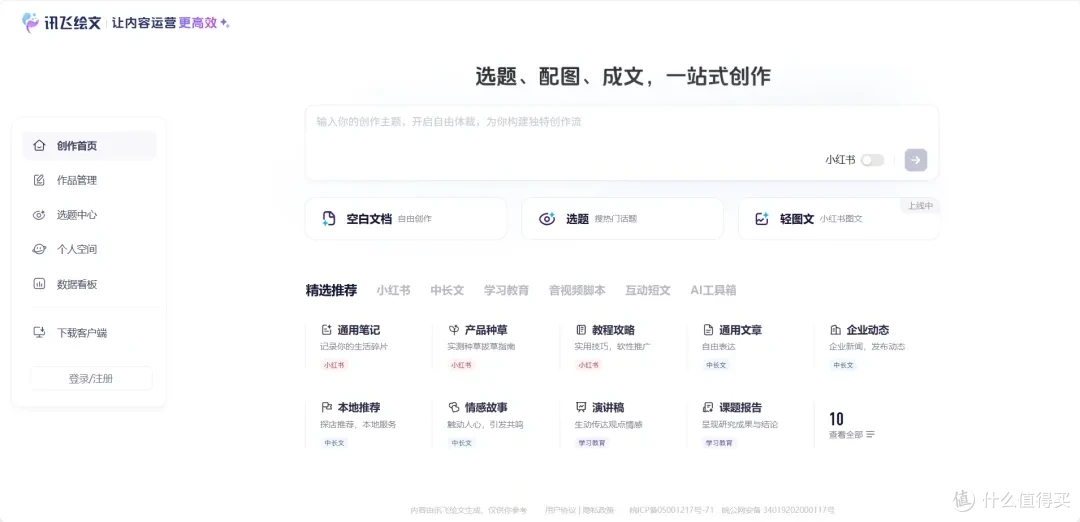Click the 通用文章 page icon

coord(708,330)
